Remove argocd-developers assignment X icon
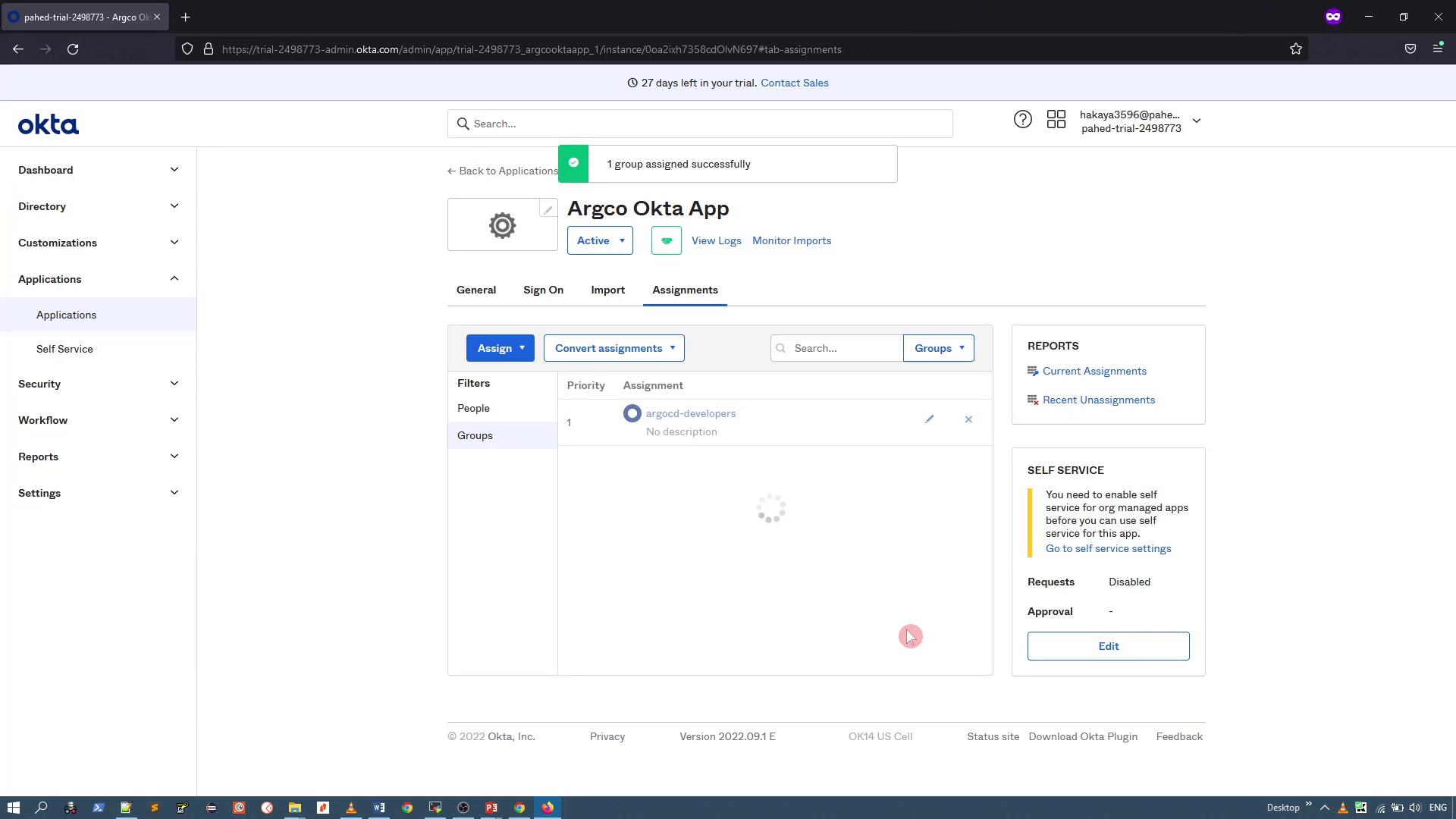 [x=968, y=419]
